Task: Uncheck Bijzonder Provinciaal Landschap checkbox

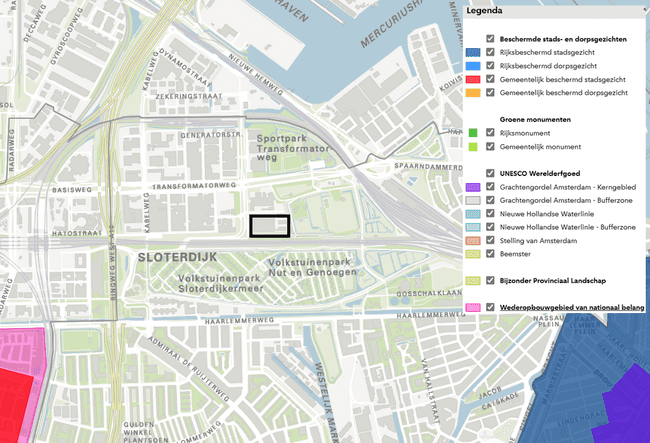Action: click(x=490, y=281)
